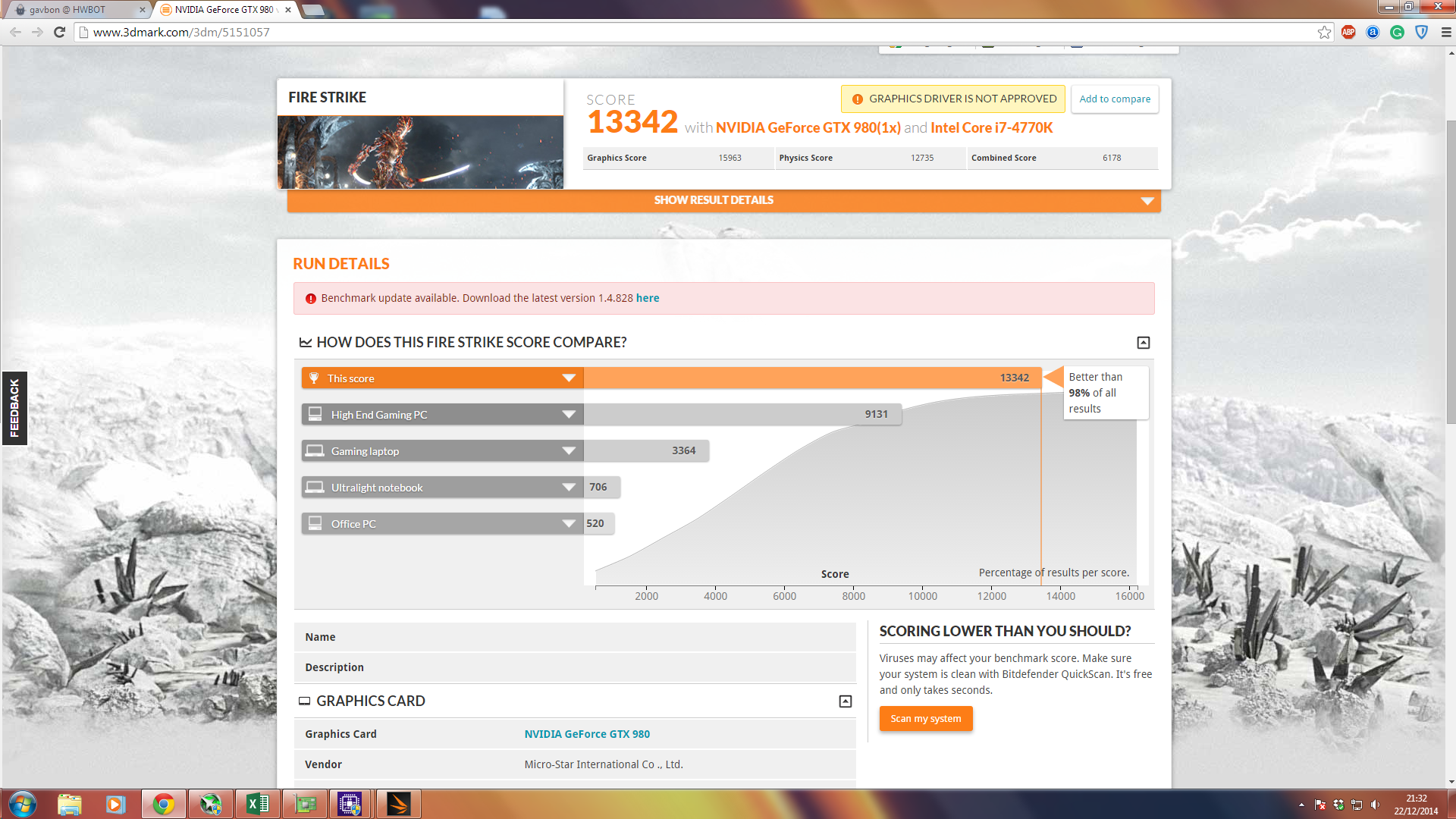Click the Fire Strike thumbnail image
The width and height of the screenshot is (1456, 819).
click(420, 152)
